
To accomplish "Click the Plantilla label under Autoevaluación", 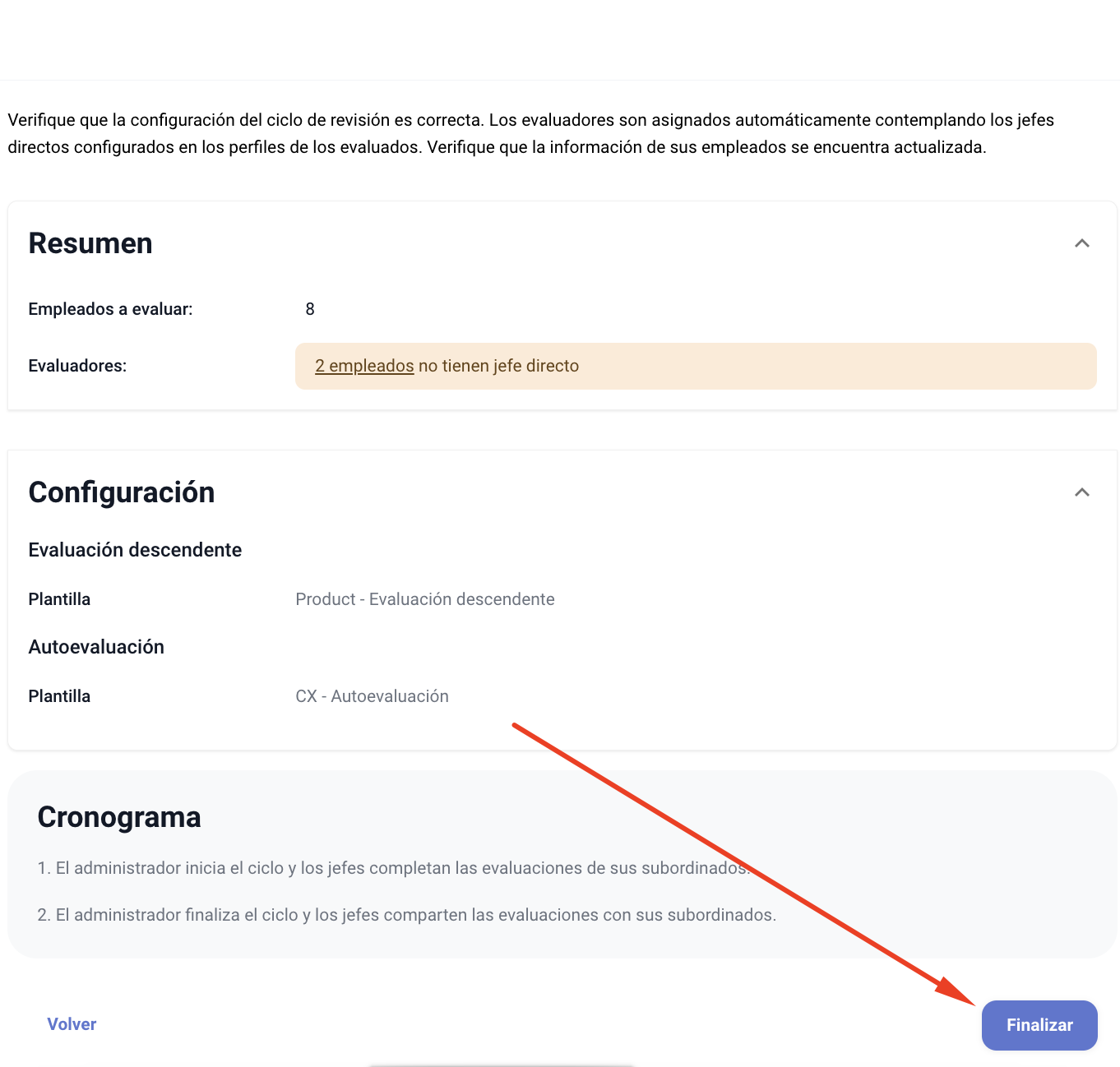I will coord(59,696).
